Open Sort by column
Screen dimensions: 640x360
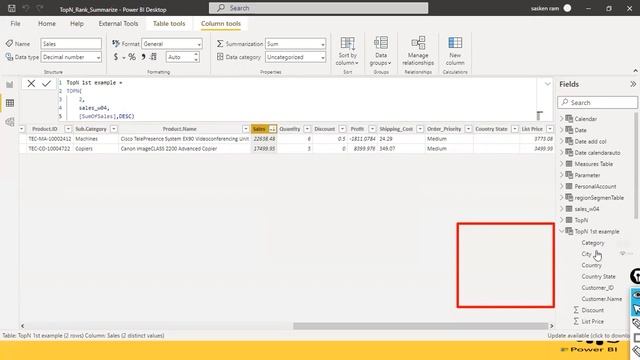coord(347,51)
